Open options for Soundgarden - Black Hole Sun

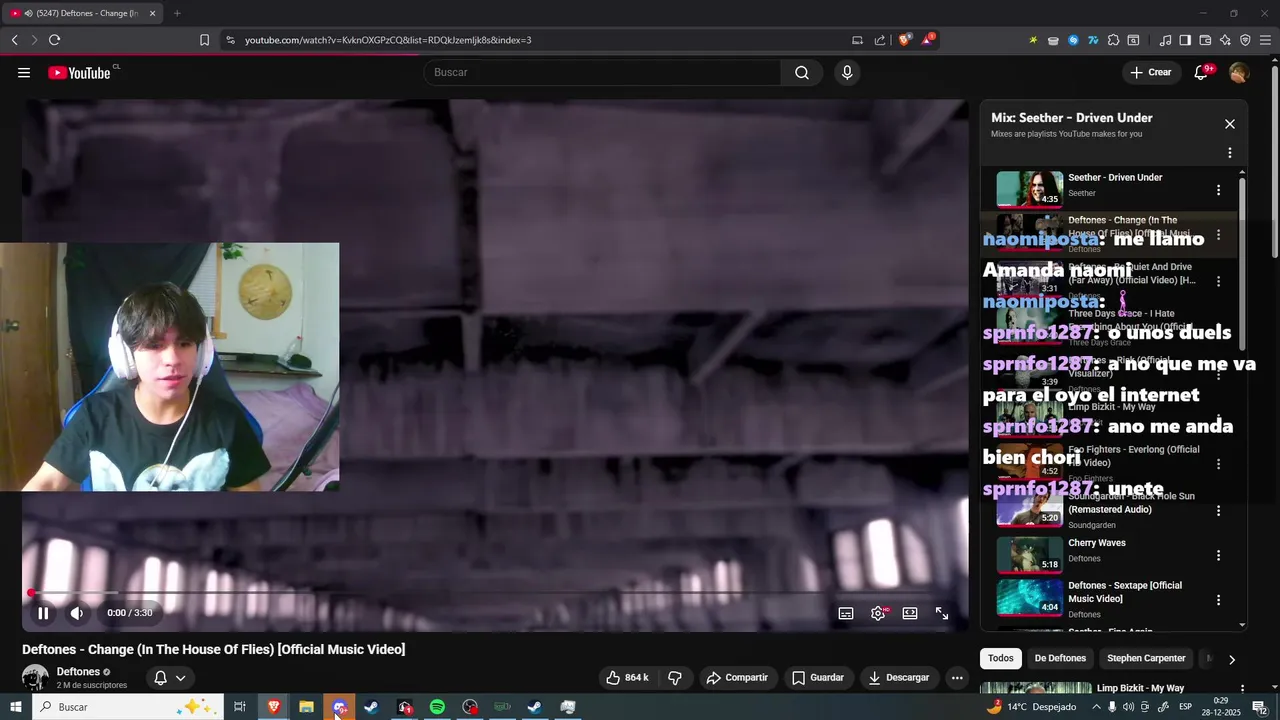coord(1218,510)
